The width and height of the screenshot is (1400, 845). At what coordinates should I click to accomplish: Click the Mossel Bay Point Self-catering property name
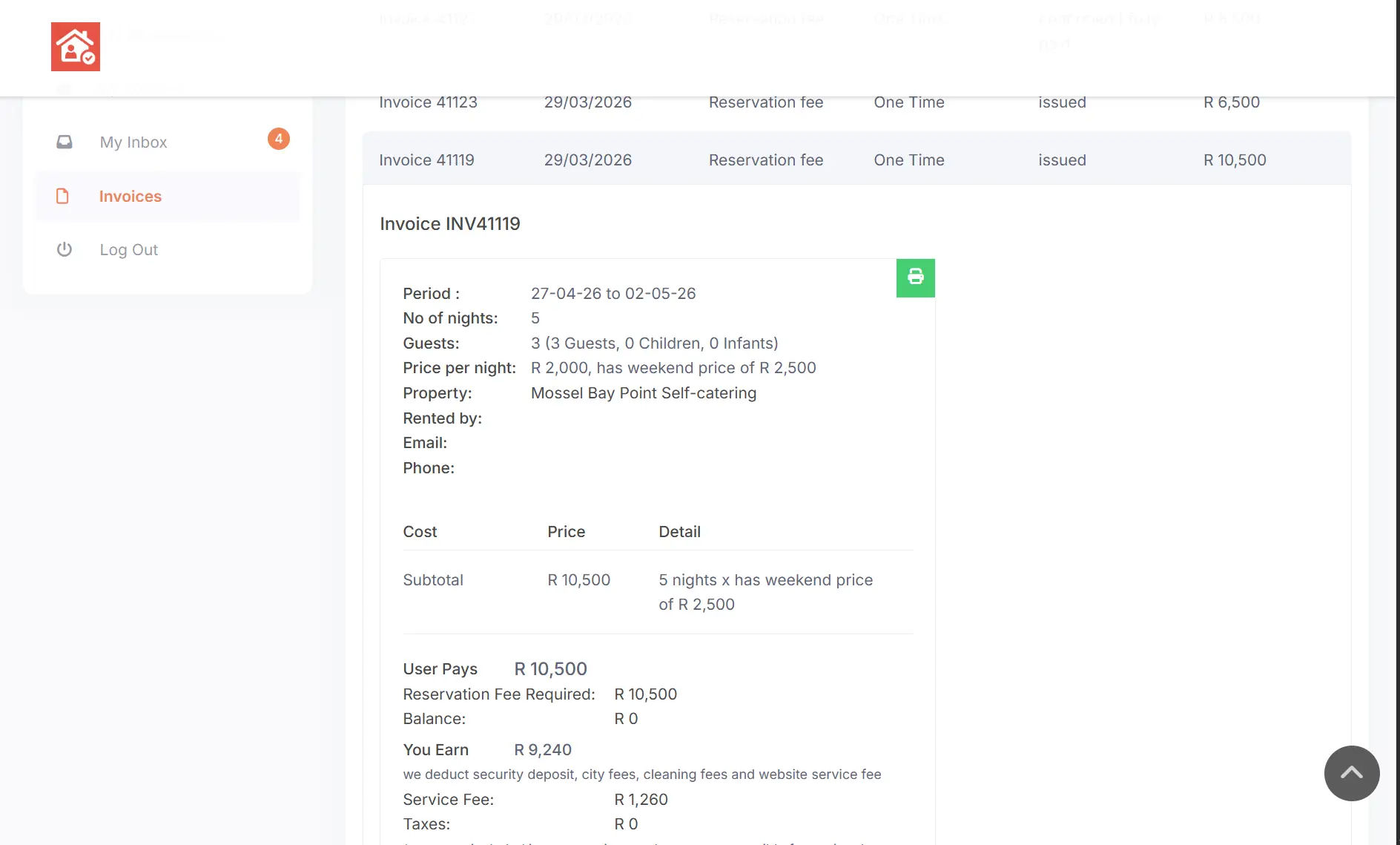tap(643, 393)
